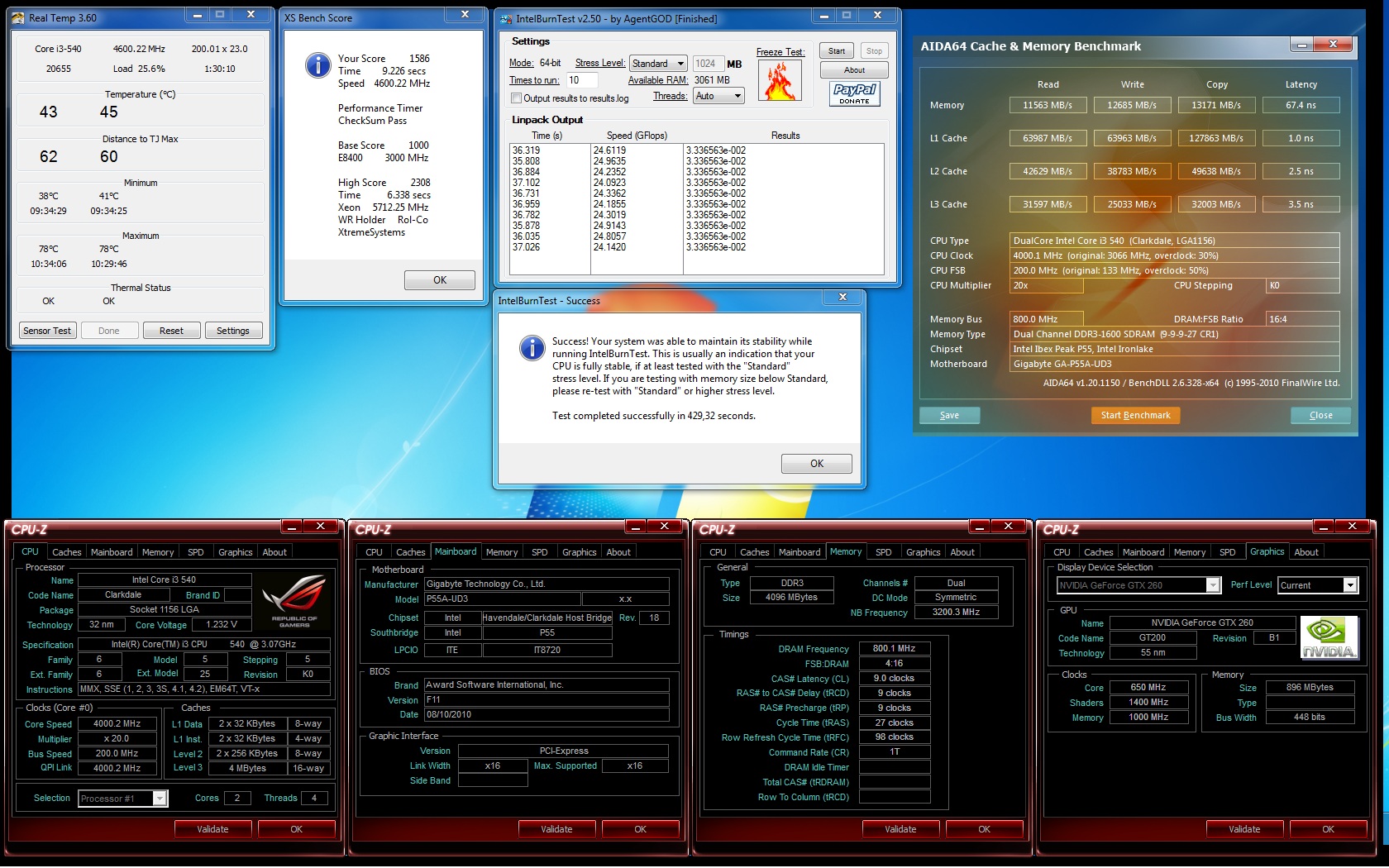This screenshot has width=1389, height=868.
Task: Select Graphics tab in CPU-Z Memory window
Action: (923, 552)
